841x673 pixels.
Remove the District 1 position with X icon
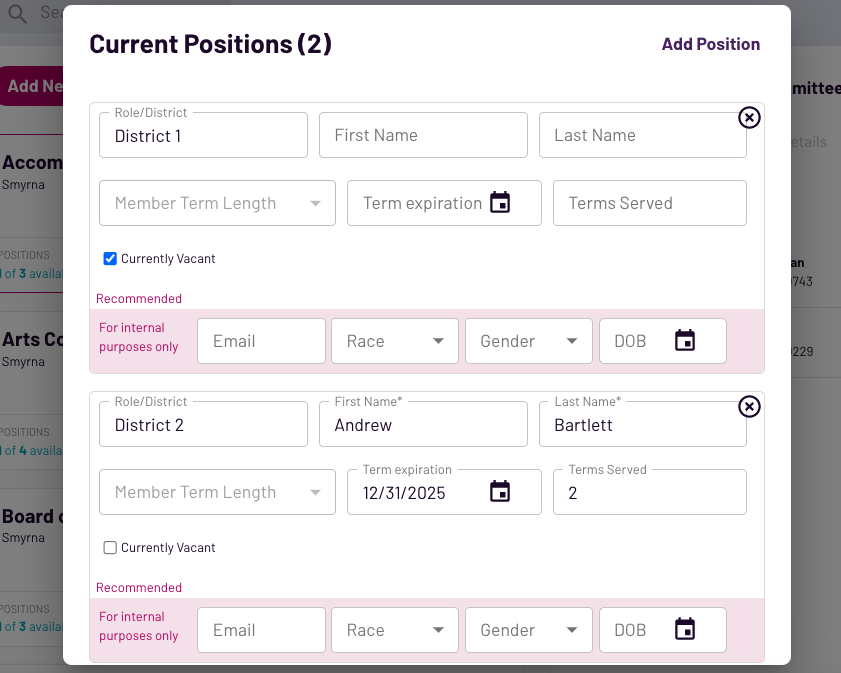749,118
